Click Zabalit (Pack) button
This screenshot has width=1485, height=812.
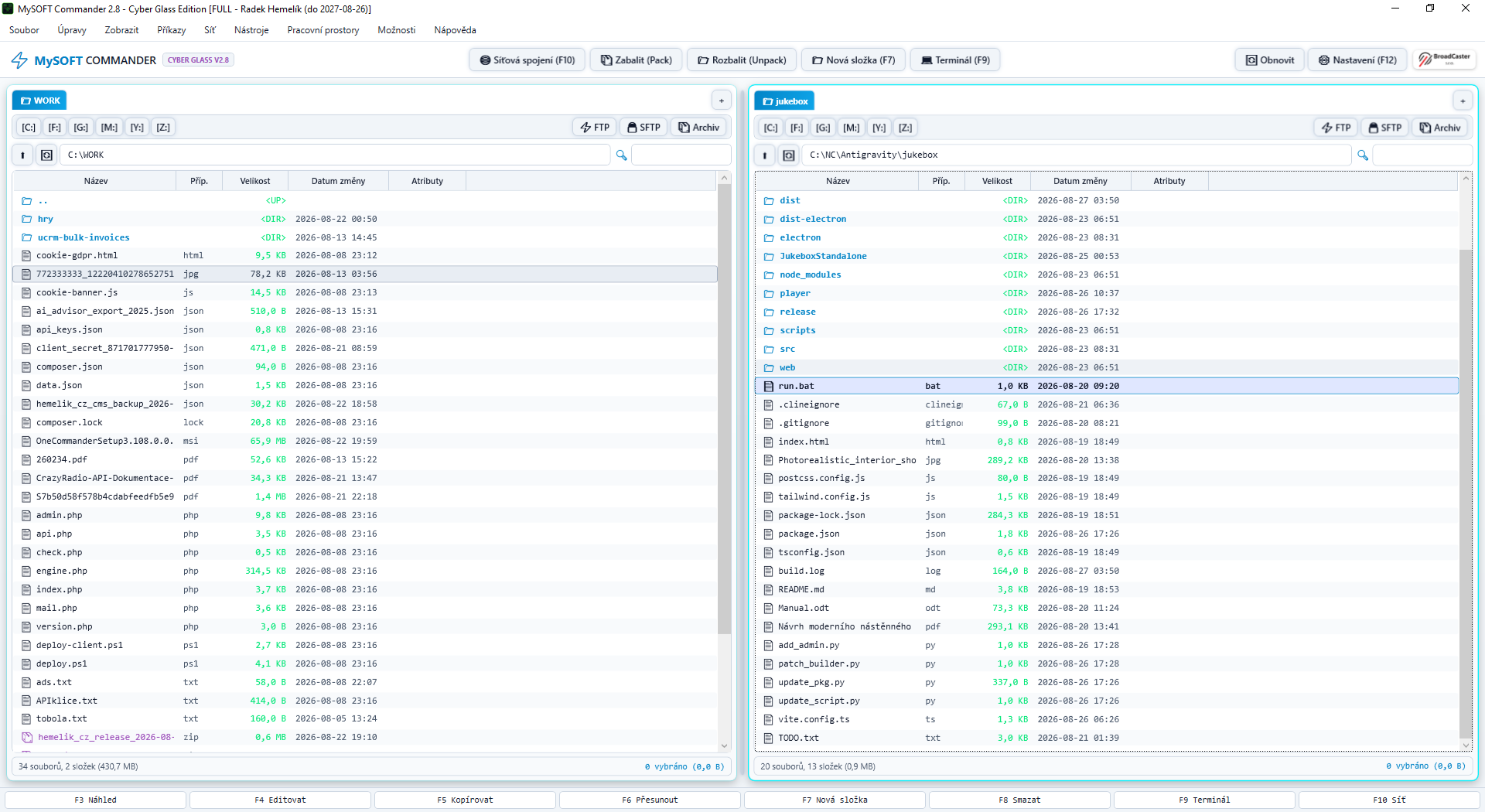click(637, 60)
